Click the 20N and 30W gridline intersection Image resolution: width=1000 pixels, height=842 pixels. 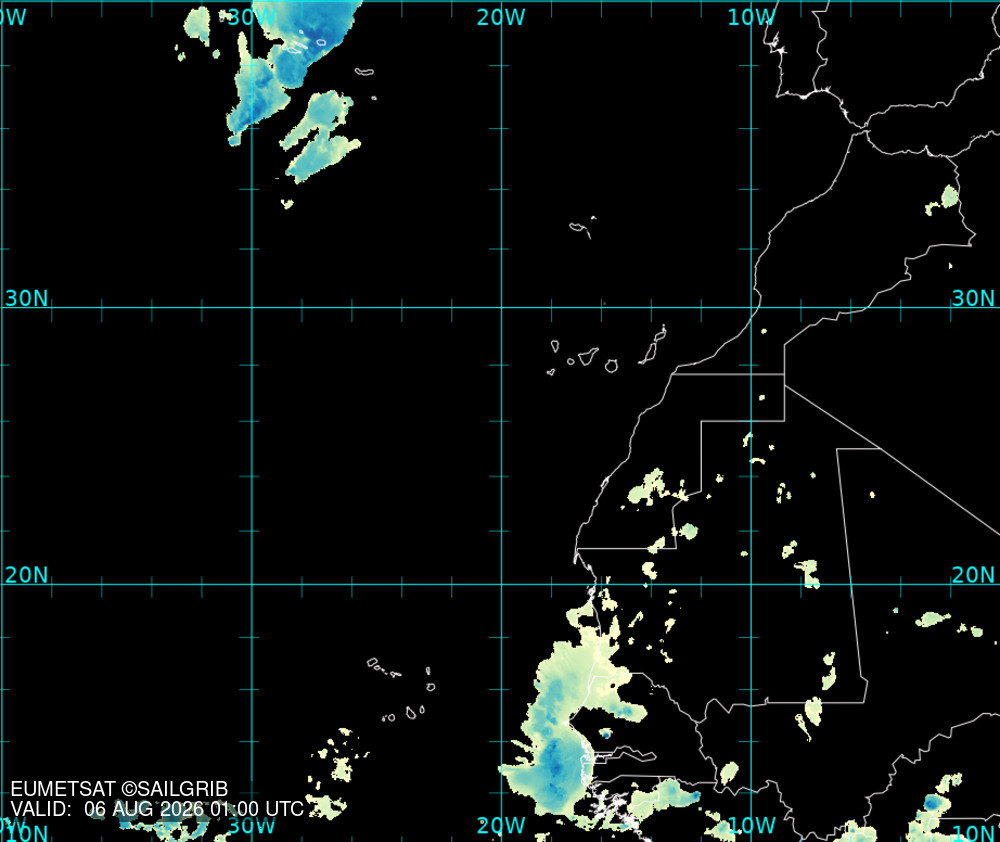pyautogui.click(x=252, y=584)
